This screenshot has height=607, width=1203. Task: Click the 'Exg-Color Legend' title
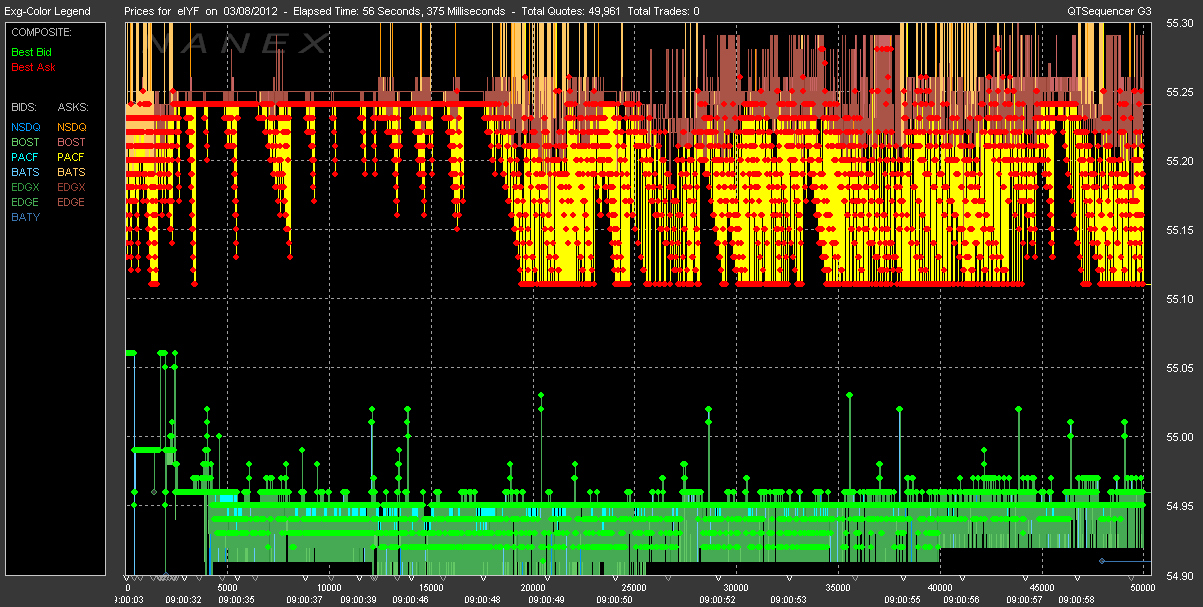point(47,11)
